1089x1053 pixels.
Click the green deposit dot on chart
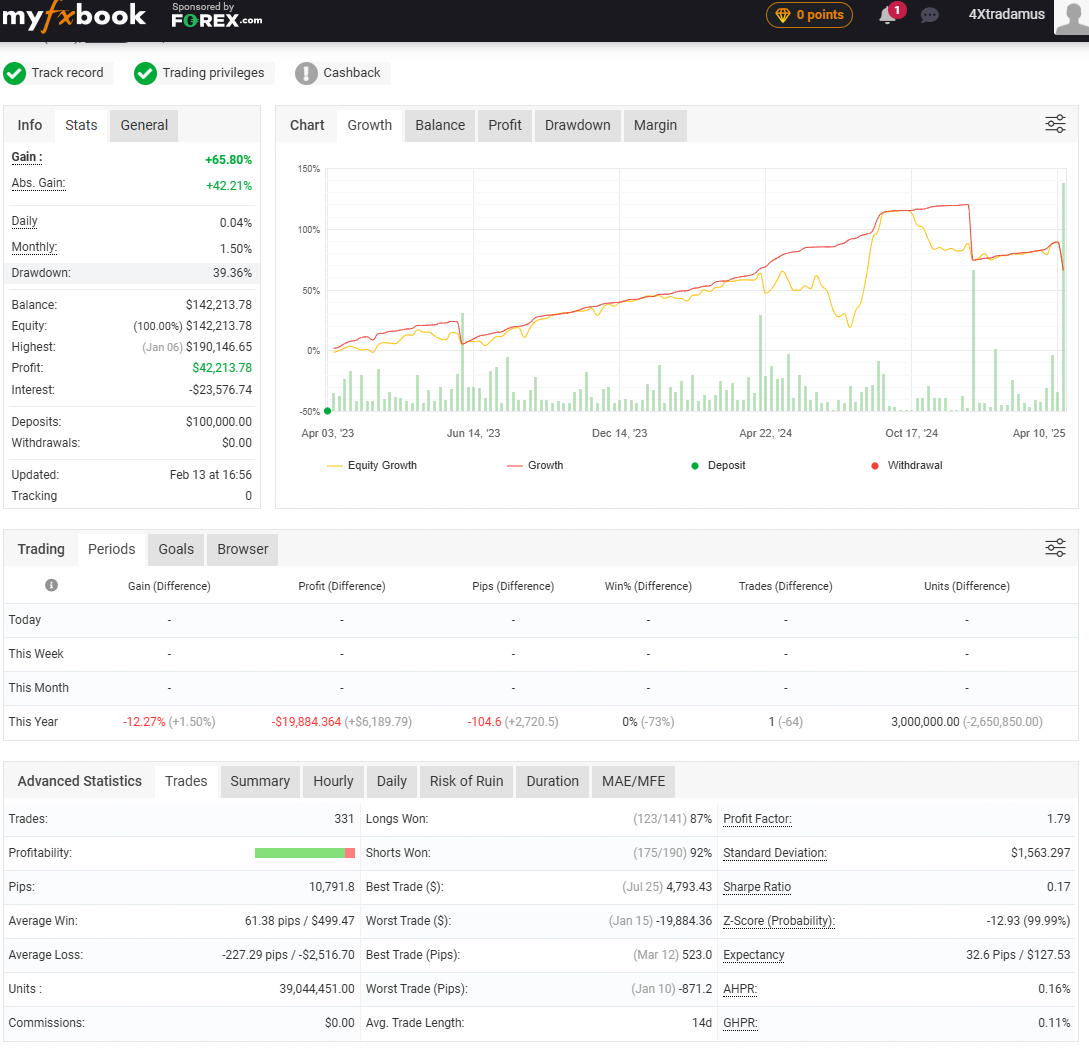click(328, 411)
